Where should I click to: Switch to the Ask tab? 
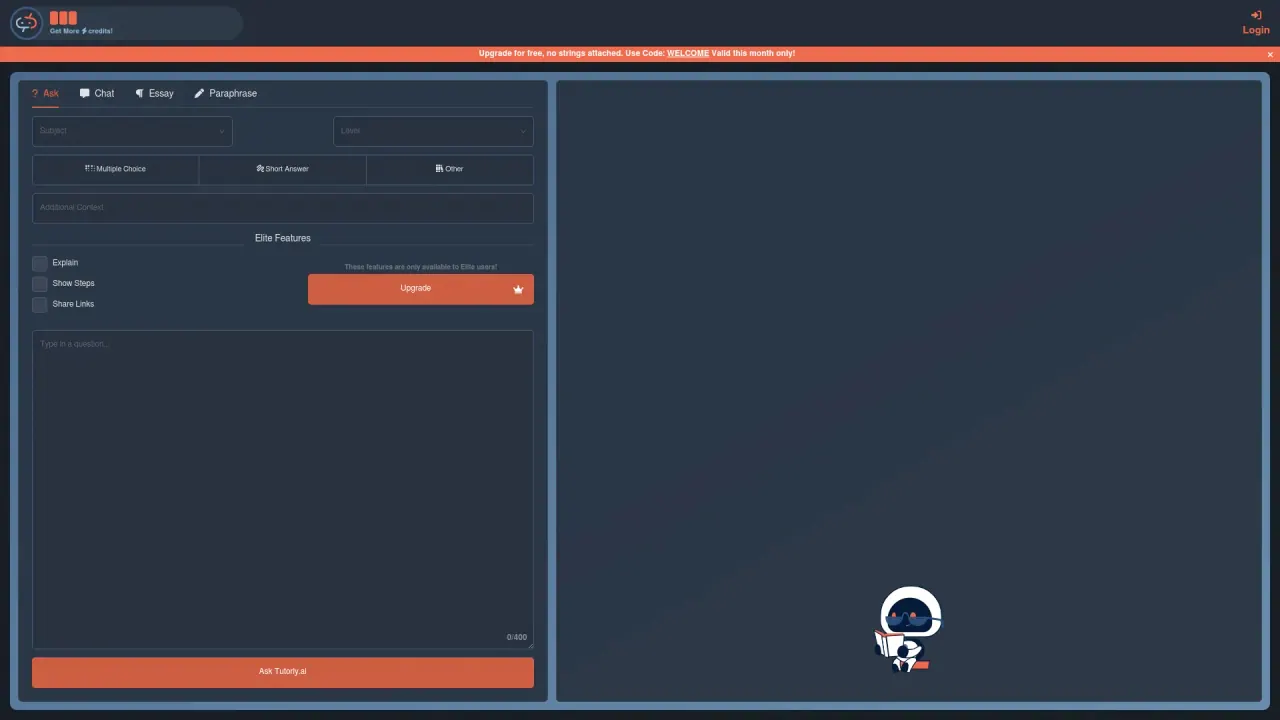[x=45, y=93]
